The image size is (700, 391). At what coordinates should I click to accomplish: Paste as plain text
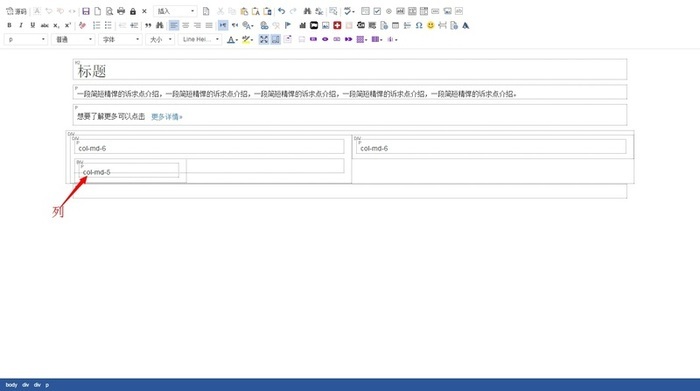pos(256,11)
